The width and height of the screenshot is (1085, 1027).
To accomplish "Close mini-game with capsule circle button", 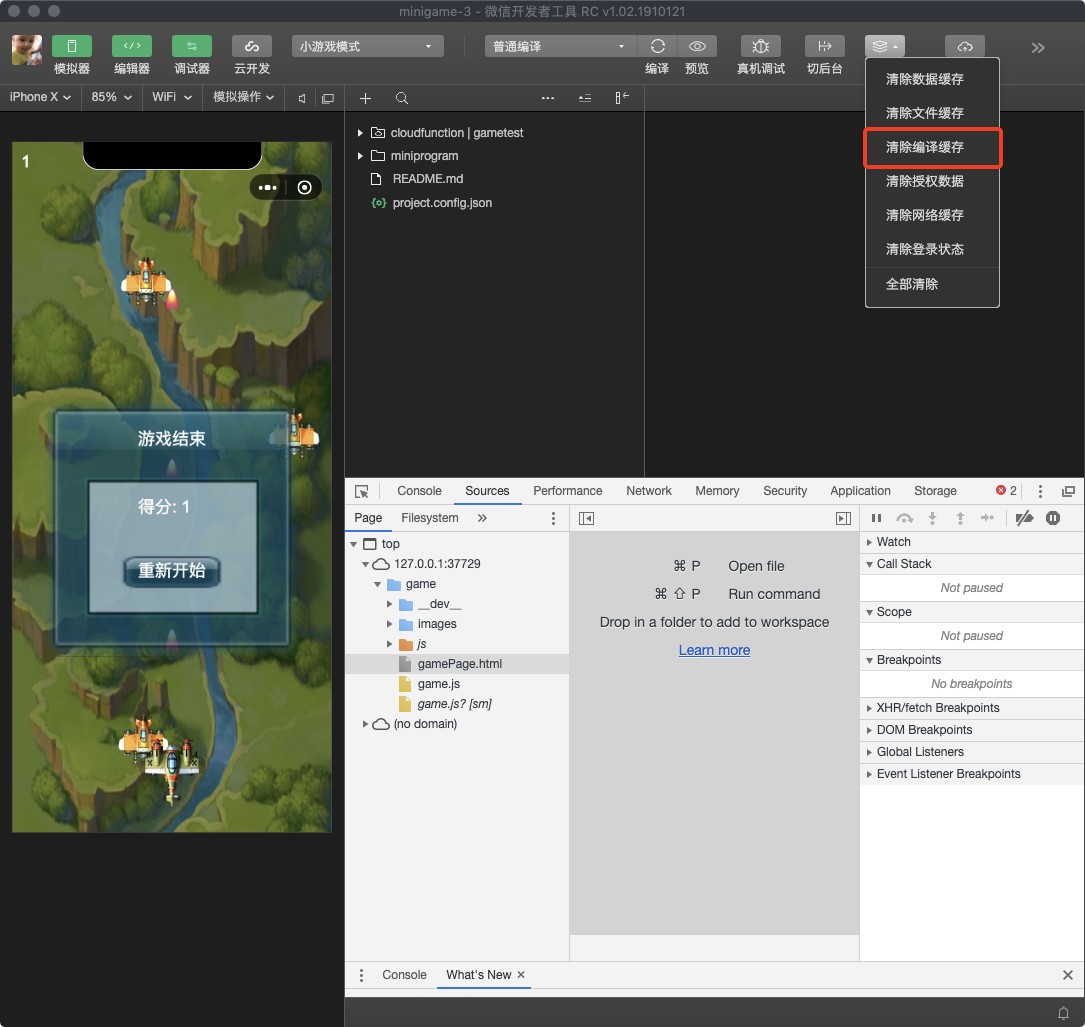I will [x=304, y=188].
